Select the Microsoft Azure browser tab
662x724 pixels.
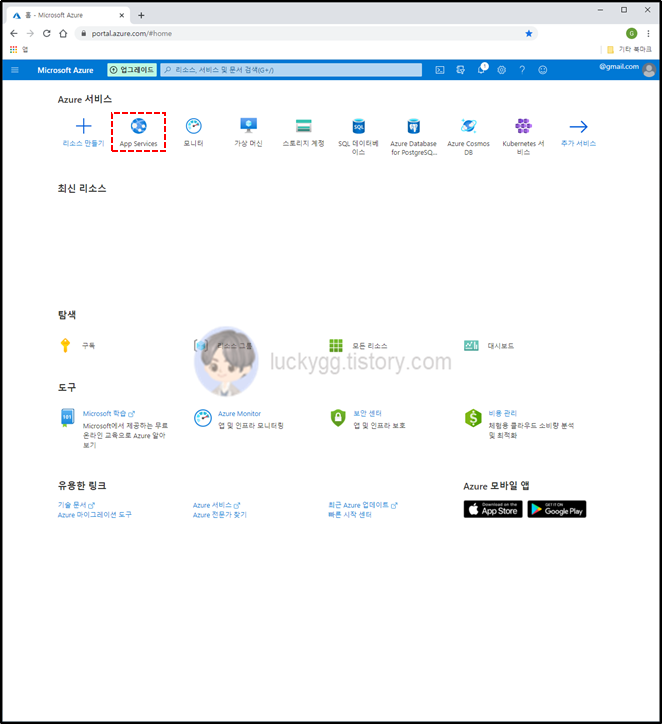pyautogui.click(x=67, y=15)
